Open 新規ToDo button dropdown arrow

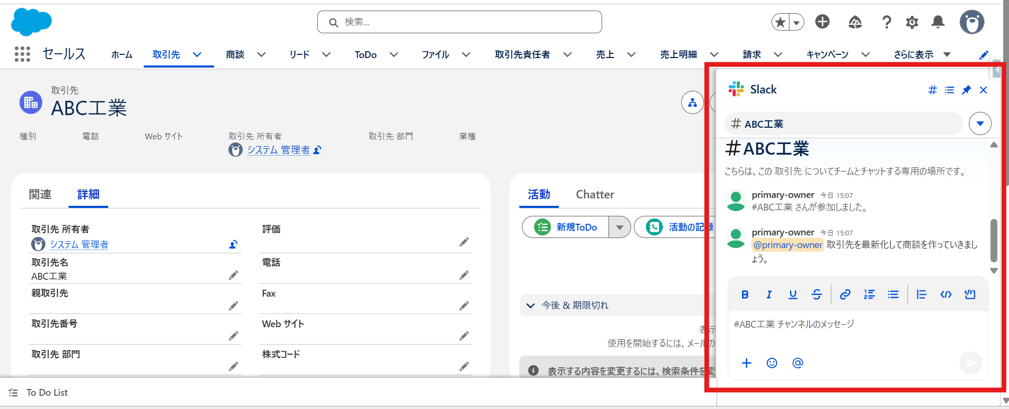[620, 227]
